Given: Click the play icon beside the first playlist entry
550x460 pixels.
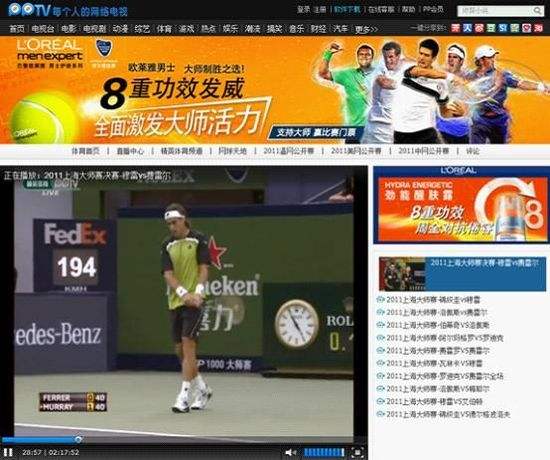Looking at the screenshot, I should tap(381, 300).
